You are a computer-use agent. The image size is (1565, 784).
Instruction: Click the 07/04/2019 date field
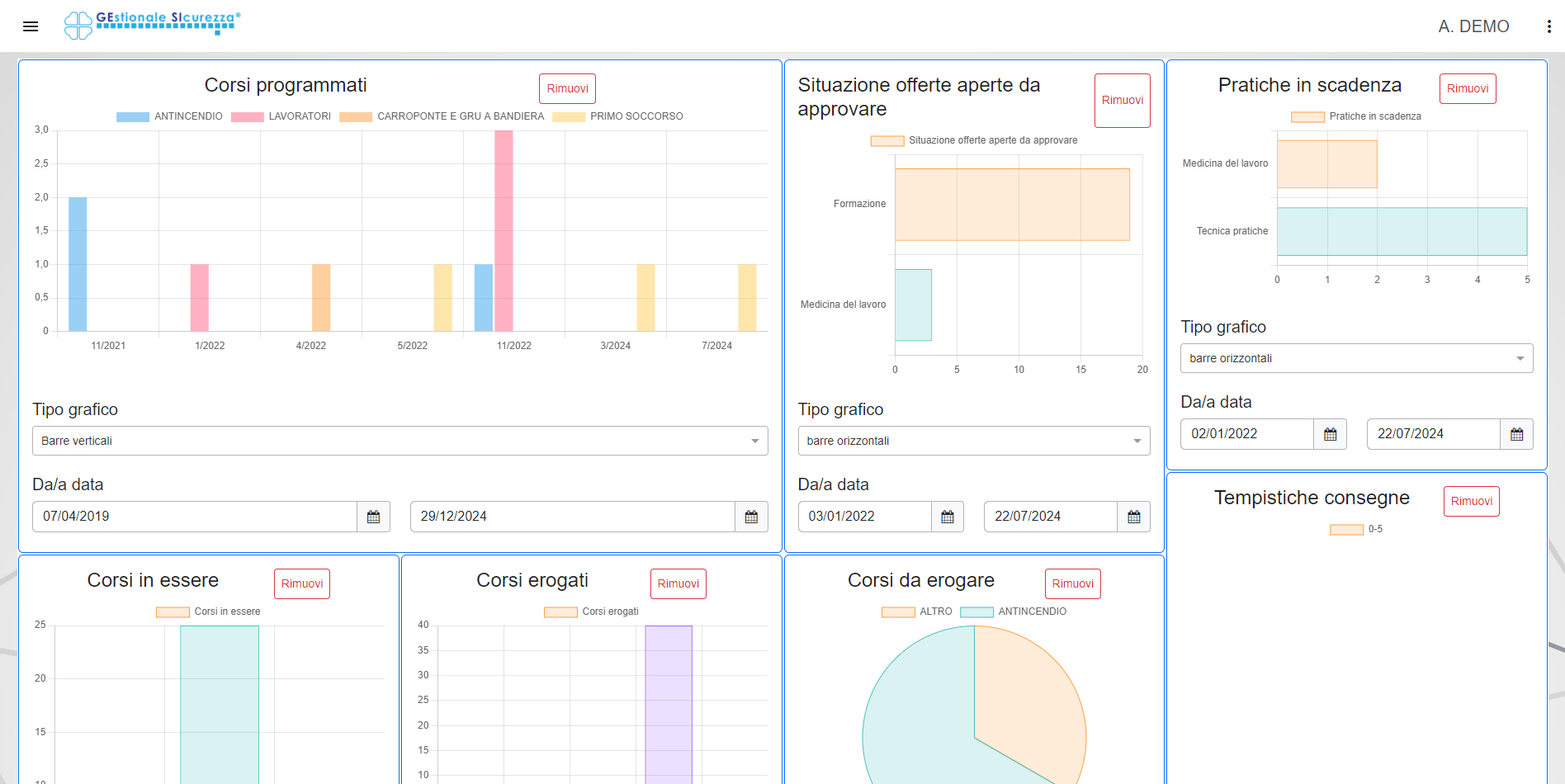click(195, 517)
